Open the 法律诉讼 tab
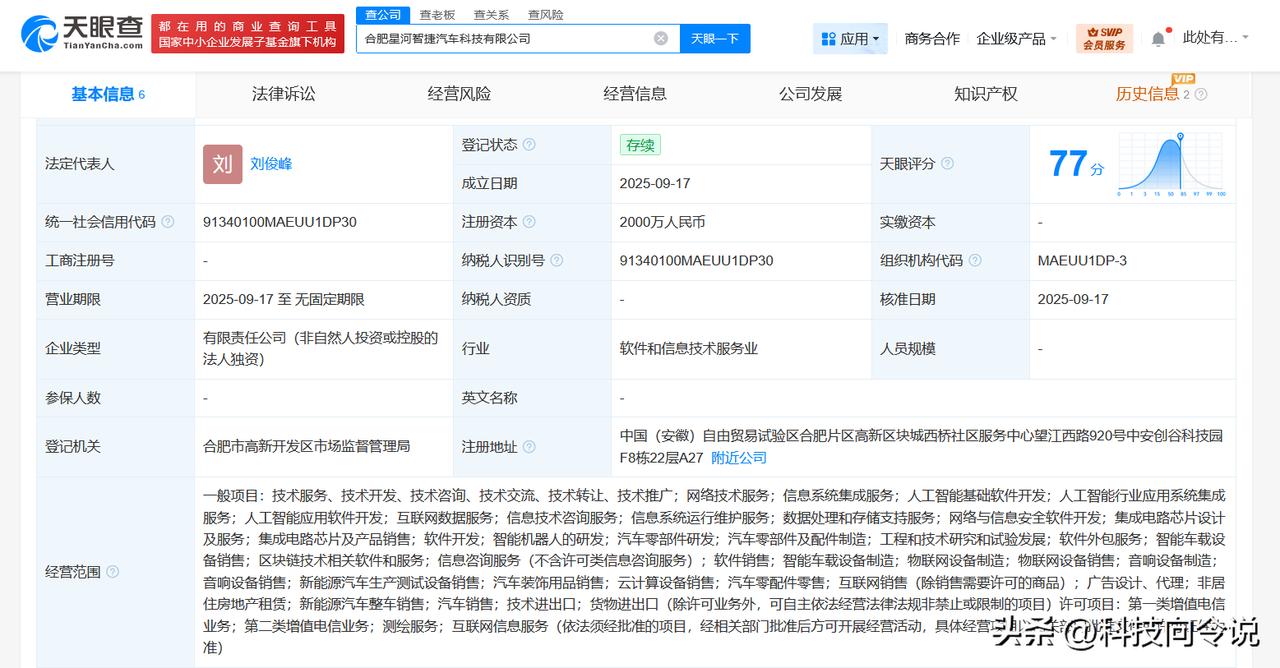 click(284, 94)
